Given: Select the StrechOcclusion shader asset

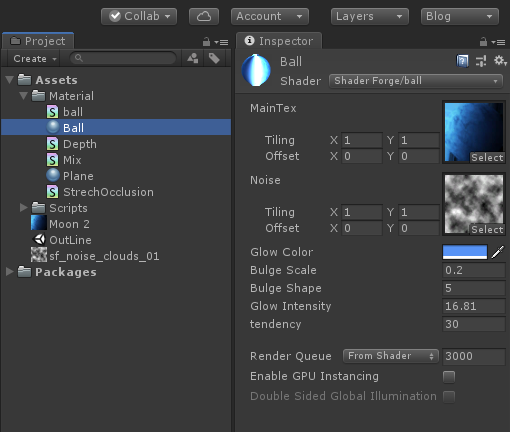Looking at the screenshot, I should click(x=100, y=192).
